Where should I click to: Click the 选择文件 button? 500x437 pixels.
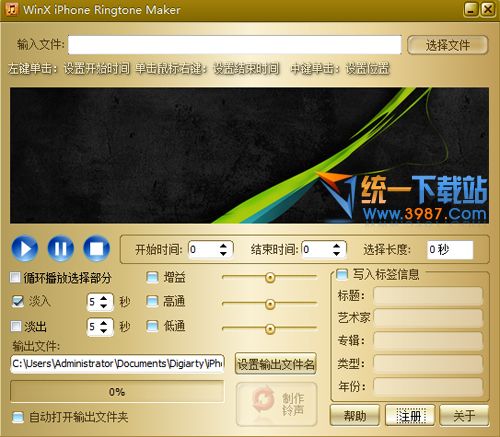coord(448,45)
